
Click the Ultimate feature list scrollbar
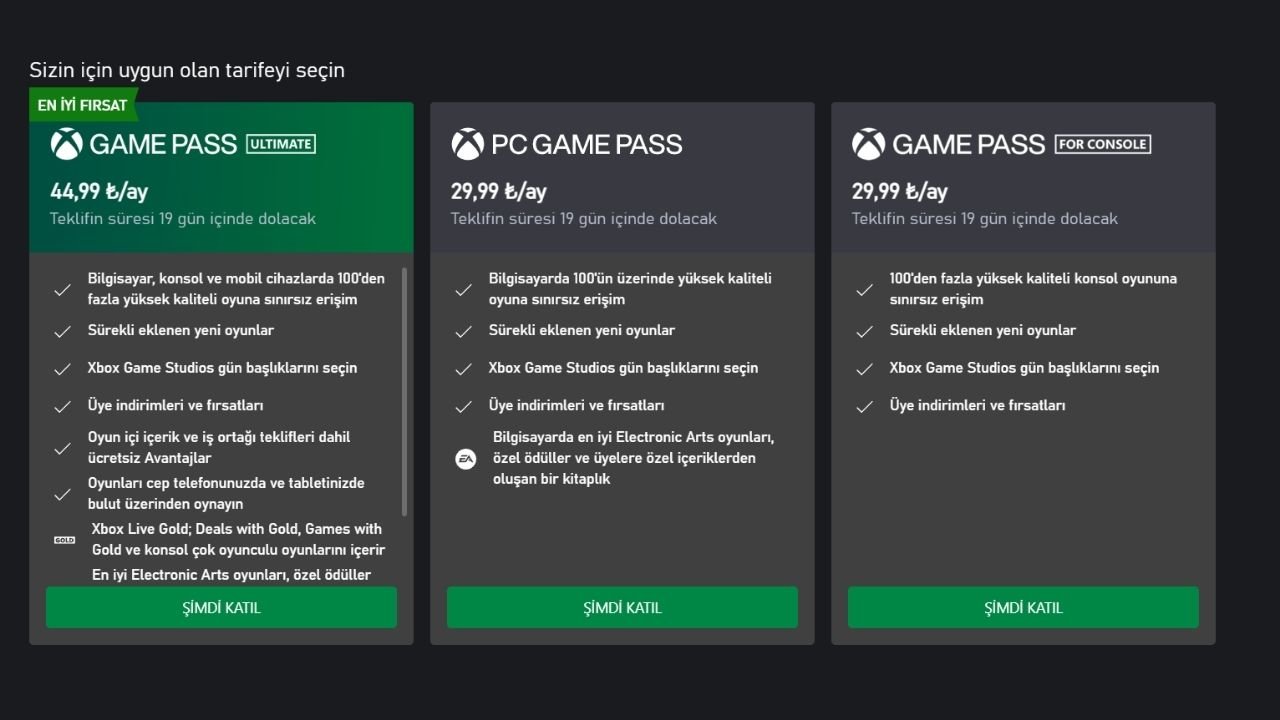pos(404,391)
